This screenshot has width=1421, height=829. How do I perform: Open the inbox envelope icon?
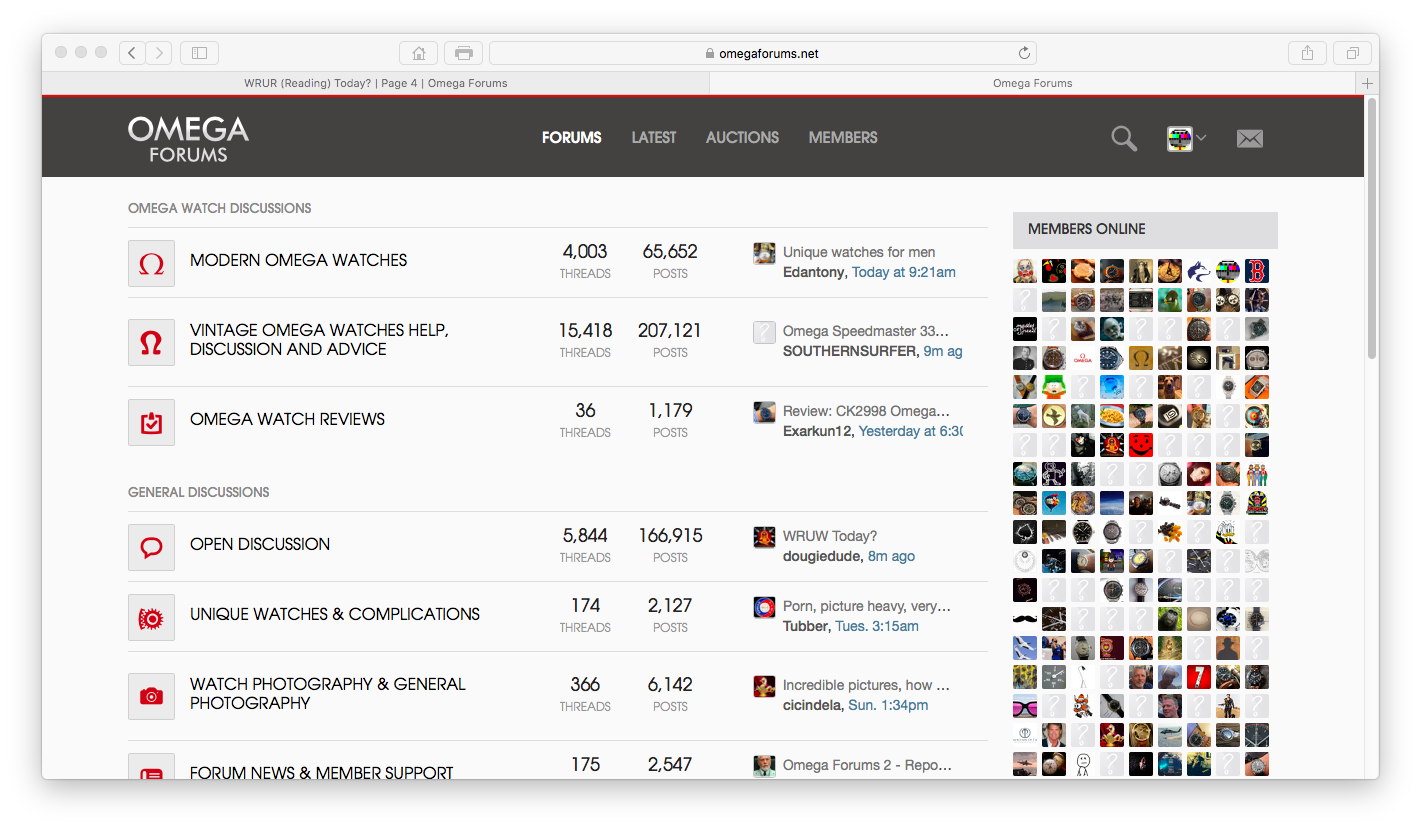coord(1249,139)
